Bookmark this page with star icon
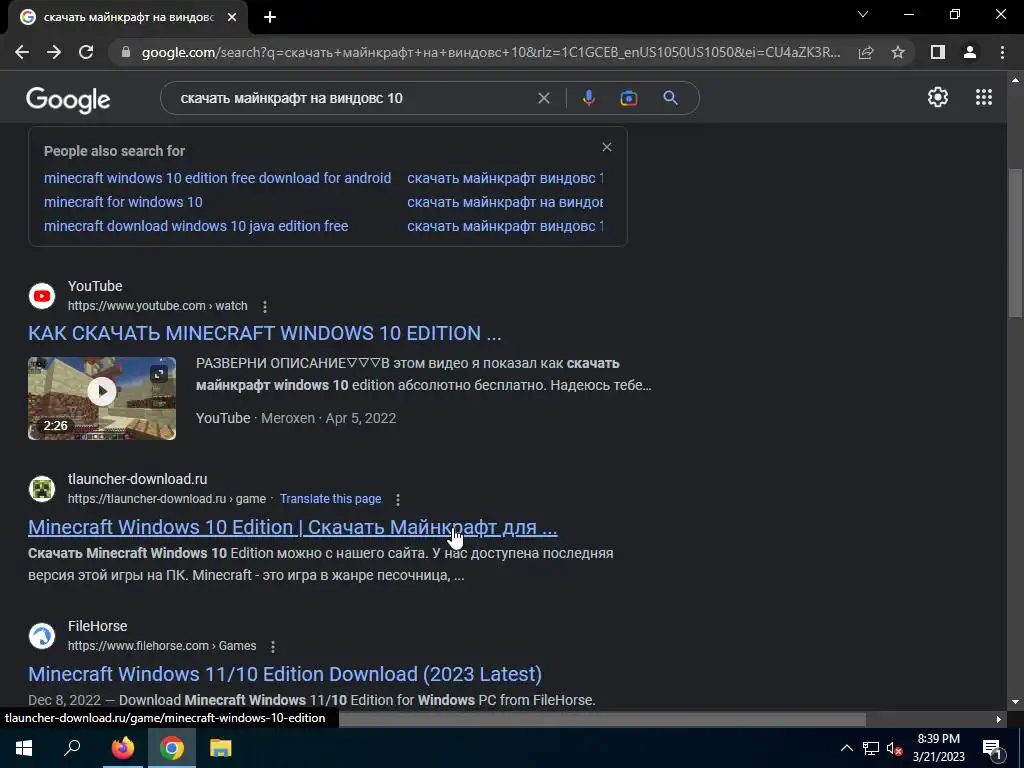 coord(898,52)
